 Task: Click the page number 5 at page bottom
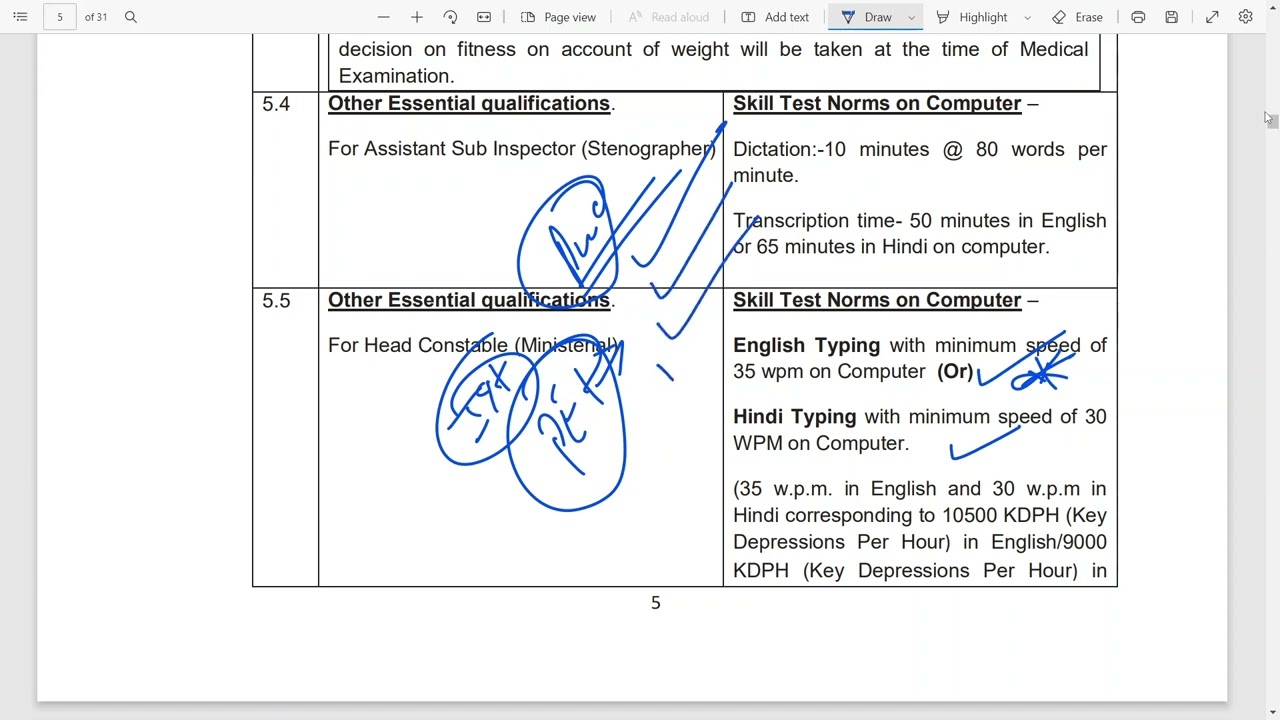tap(656, 603)
